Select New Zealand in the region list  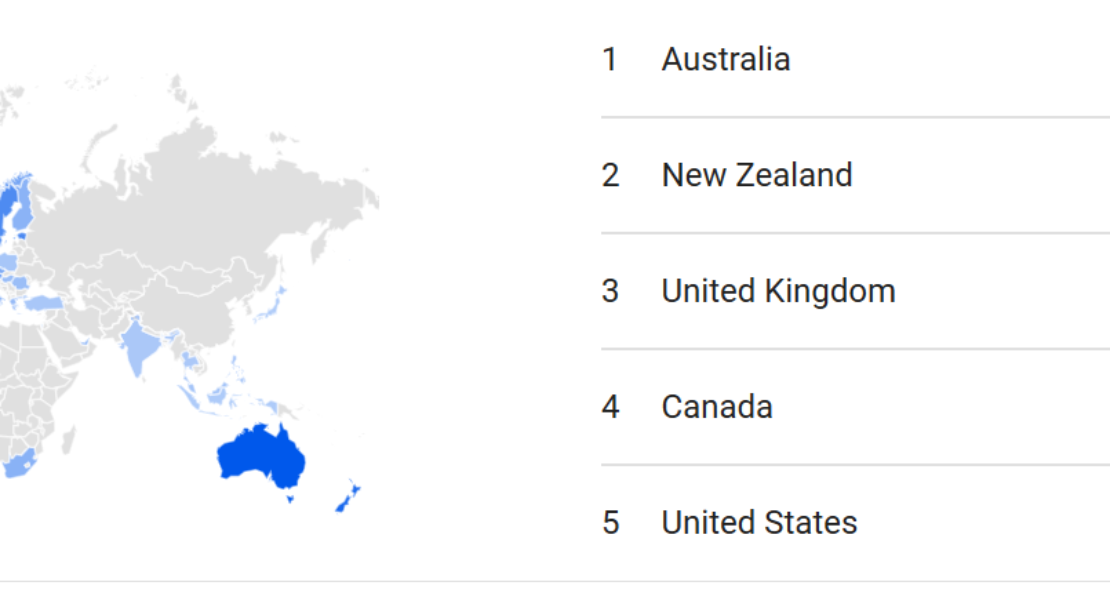tap(756, 175)
